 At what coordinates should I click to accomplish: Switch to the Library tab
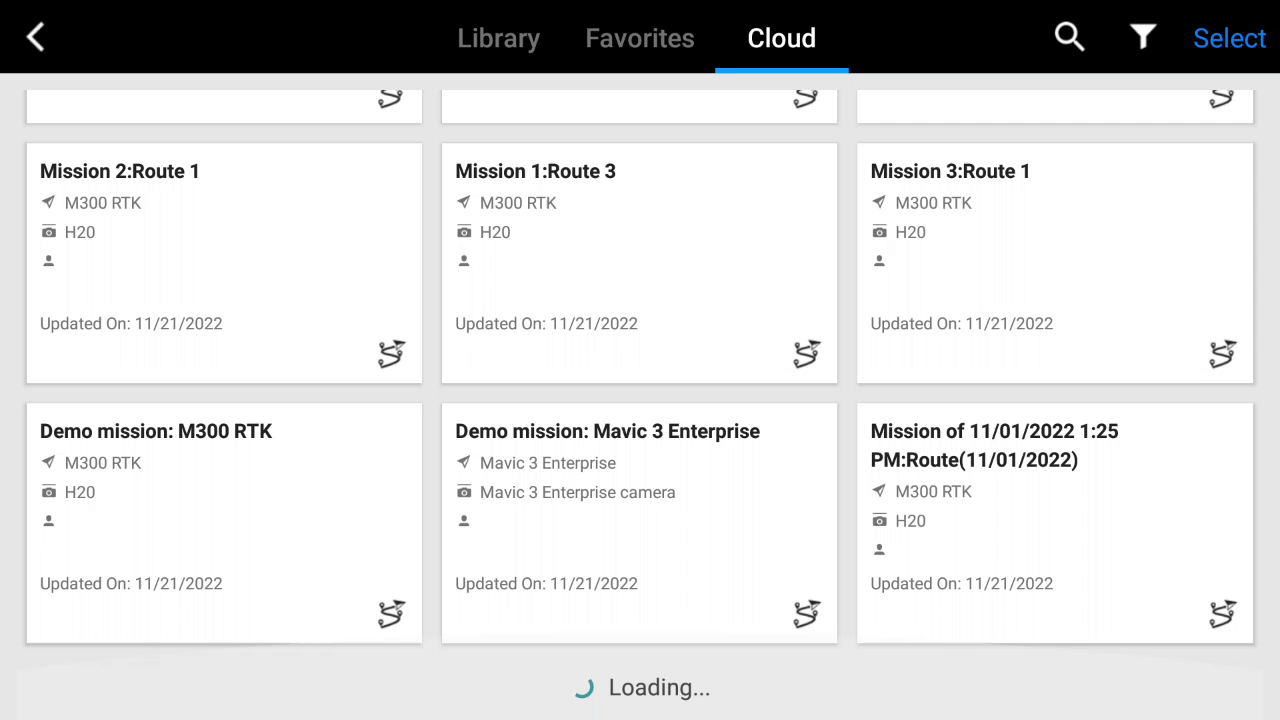498,38
